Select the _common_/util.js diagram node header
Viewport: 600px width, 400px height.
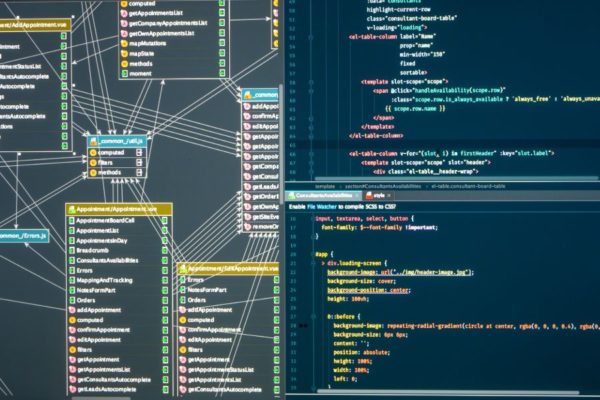pos(117,141)
